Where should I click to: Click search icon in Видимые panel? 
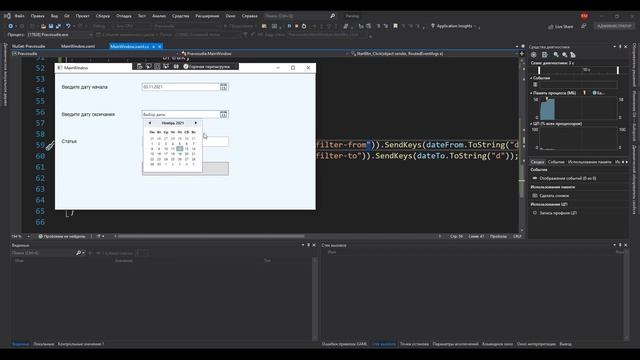point(78,253)
